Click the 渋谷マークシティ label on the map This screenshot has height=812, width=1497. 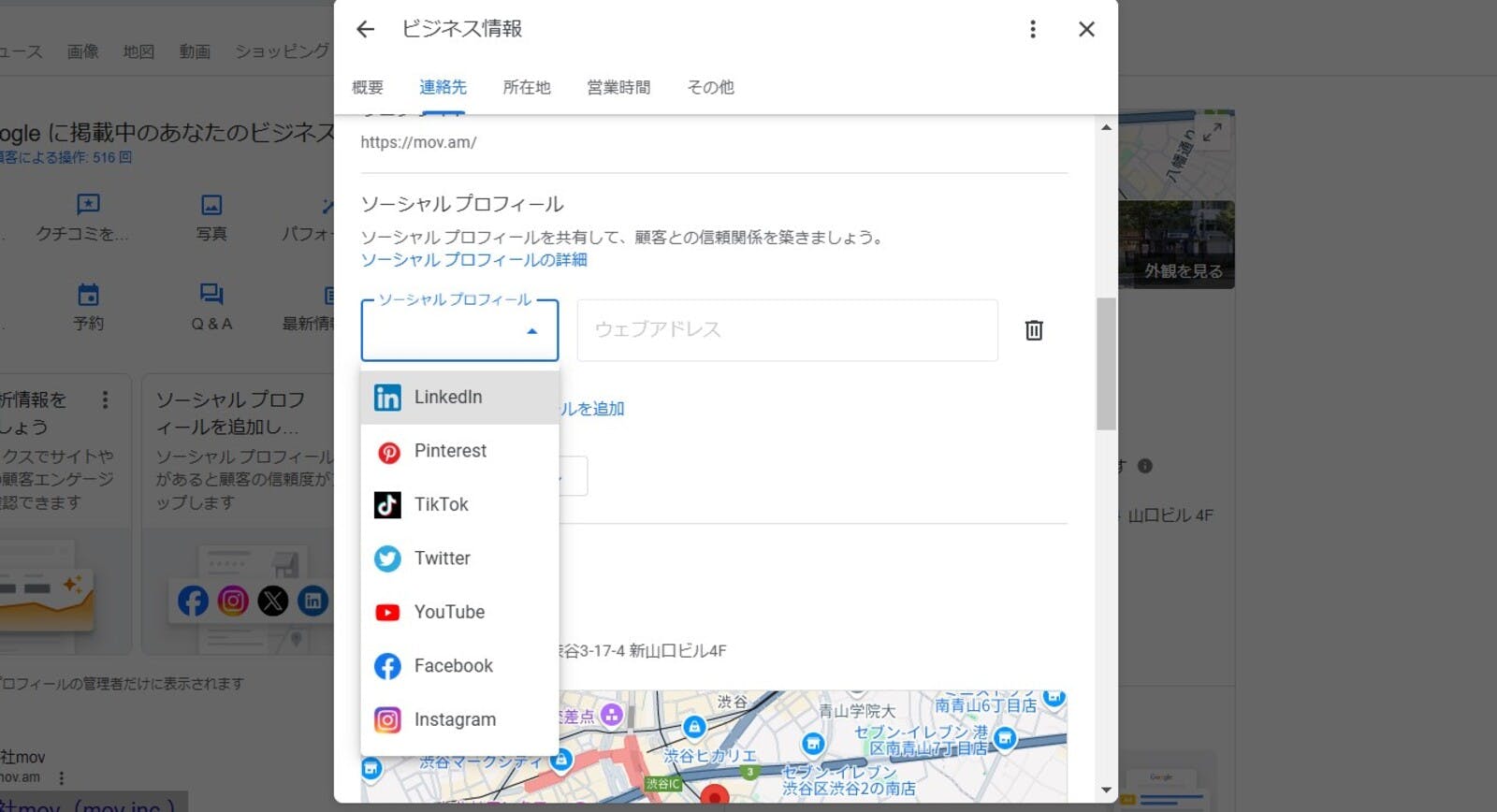480,761
